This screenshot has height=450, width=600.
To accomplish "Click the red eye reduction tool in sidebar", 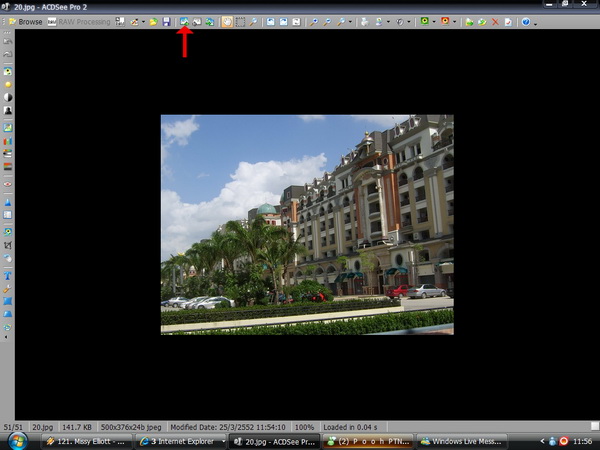I will [8, 184].
